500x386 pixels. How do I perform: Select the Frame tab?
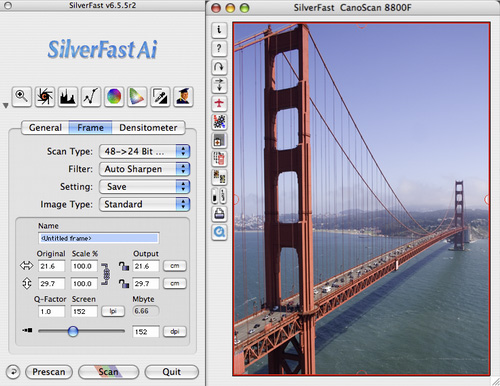(x=90, y=128)
